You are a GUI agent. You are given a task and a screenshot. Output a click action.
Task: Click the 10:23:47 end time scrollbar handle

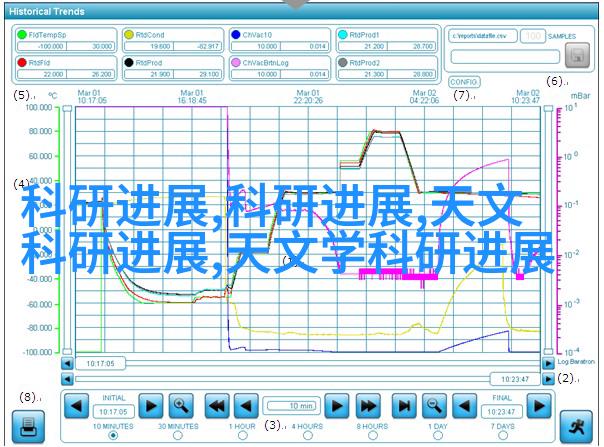(515, 379)
